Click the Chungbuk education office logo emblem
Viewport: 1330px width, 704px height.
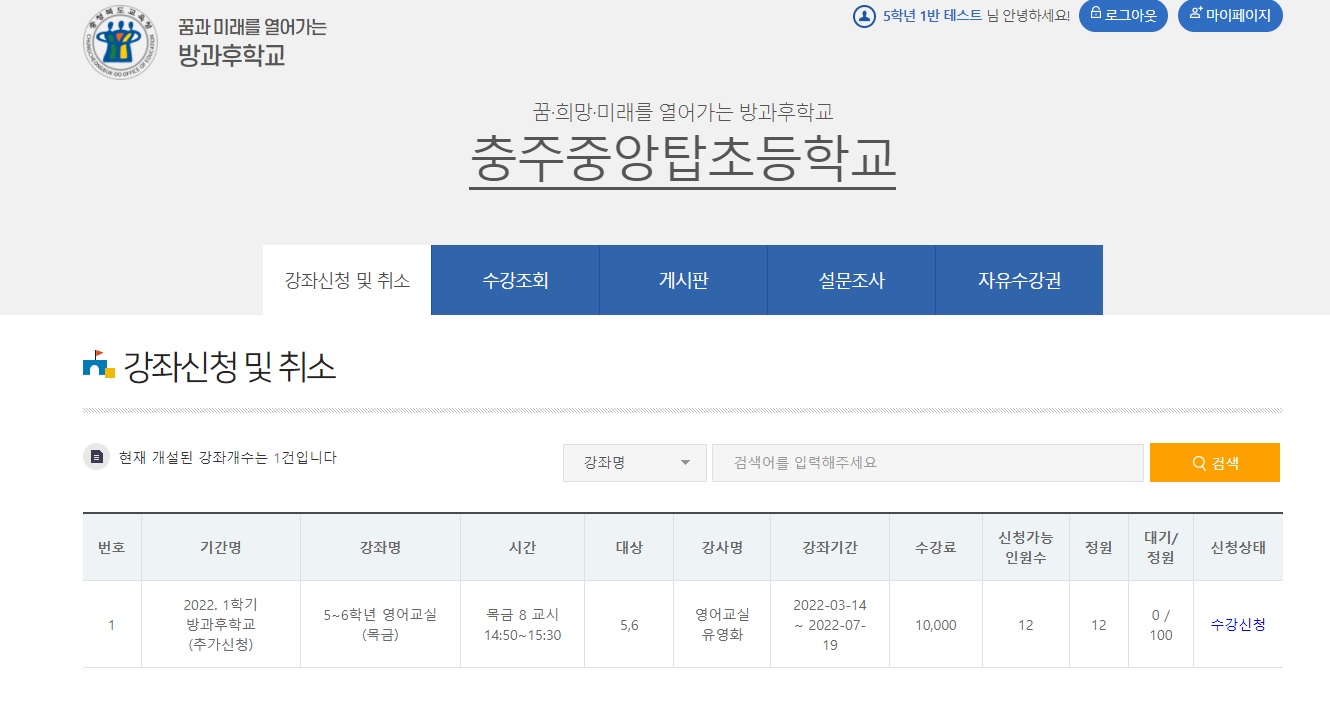pyautogui.click(x=120, y=42)
